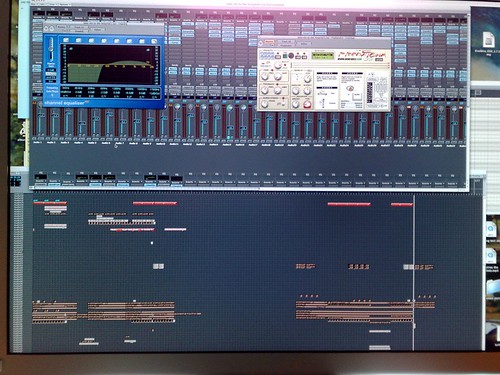Click the Audio 4 channel fader
This screenshot has width=500, height=375.
pyautogui.click(x=82, y=122)
